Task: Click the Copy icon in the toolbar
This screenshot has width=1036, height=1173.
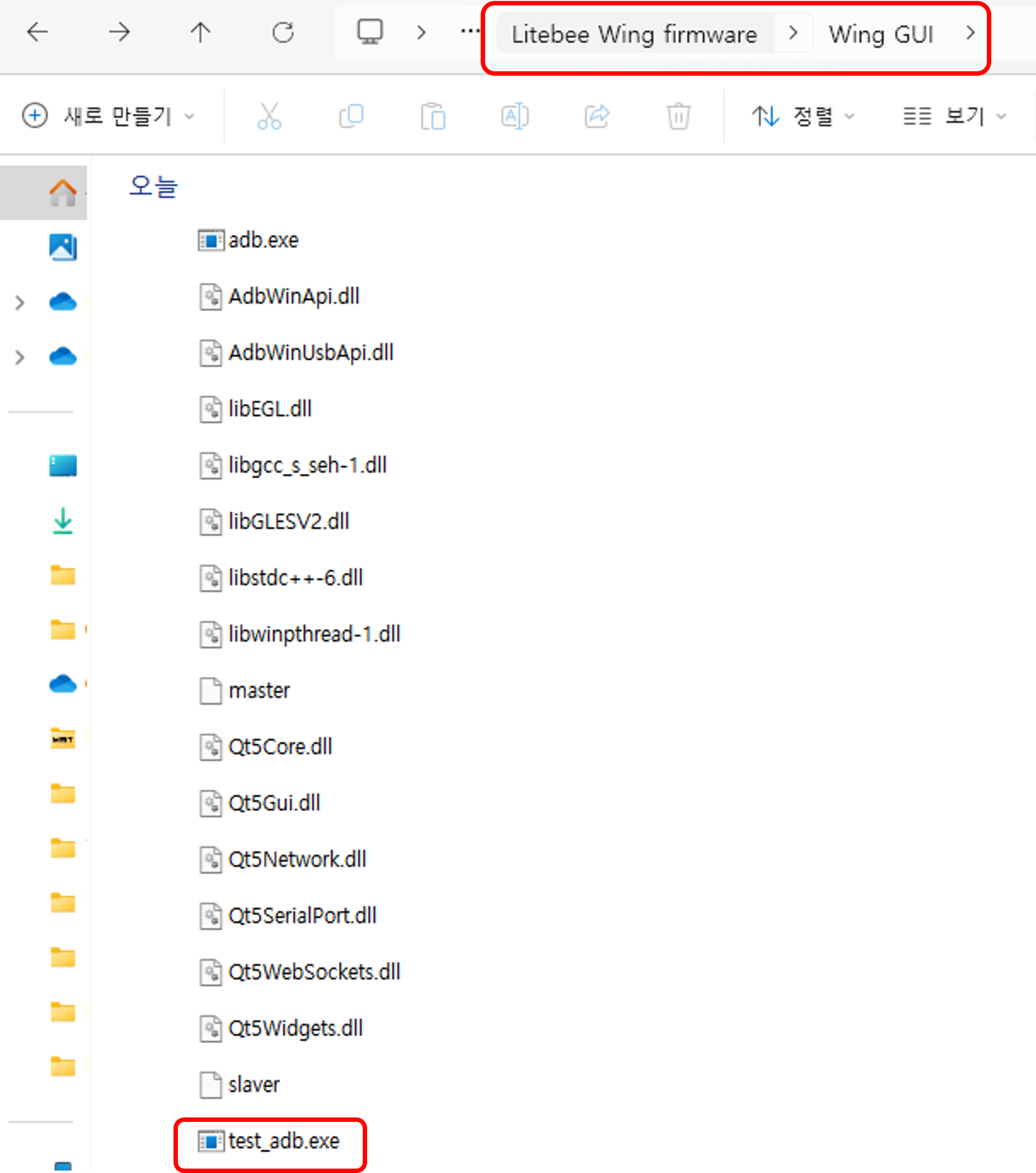Action: pyautogui.click(x=352, y=116)
